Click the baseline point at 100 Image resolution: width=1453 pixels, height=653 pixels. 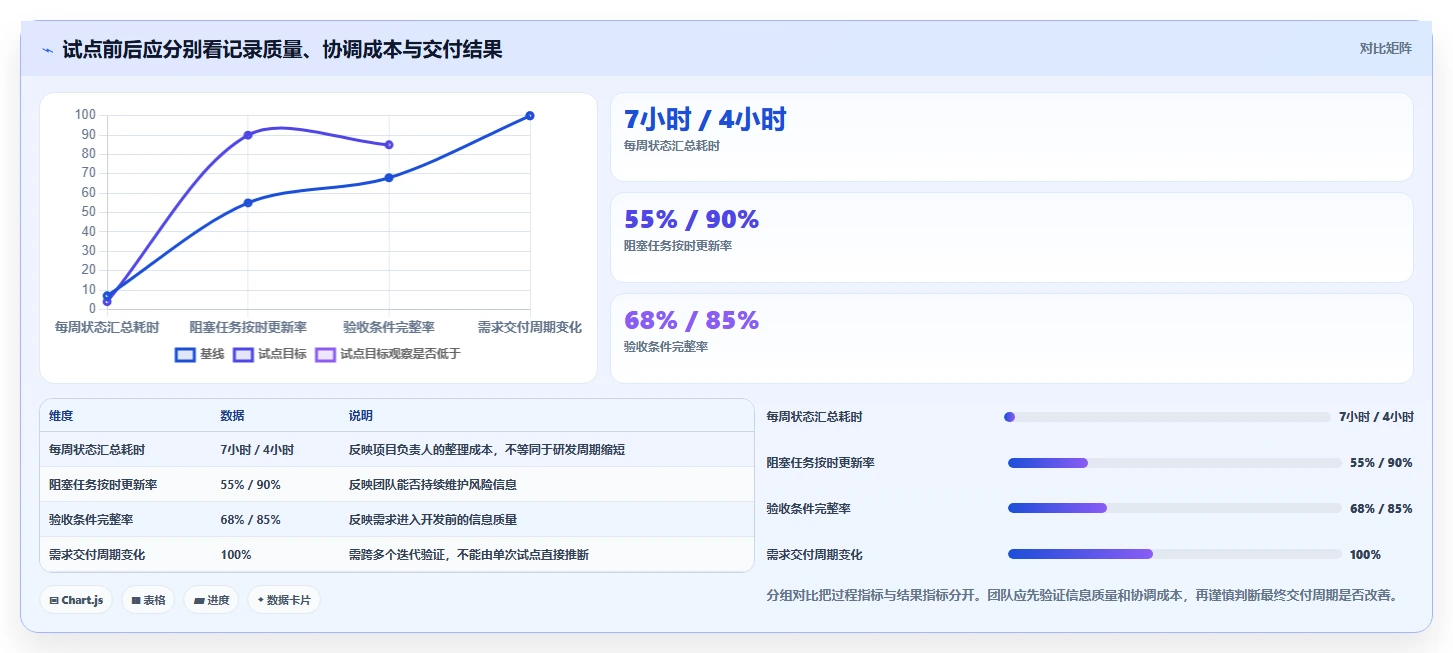530,116
